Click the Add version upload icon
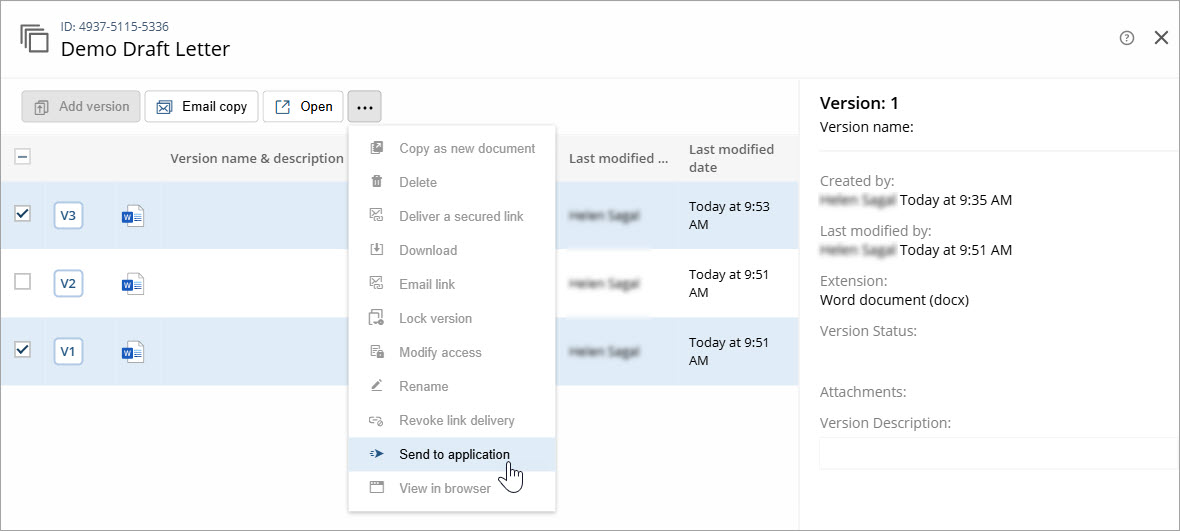The width and height of the screenshot is (1180, 531). click(41, 107)
